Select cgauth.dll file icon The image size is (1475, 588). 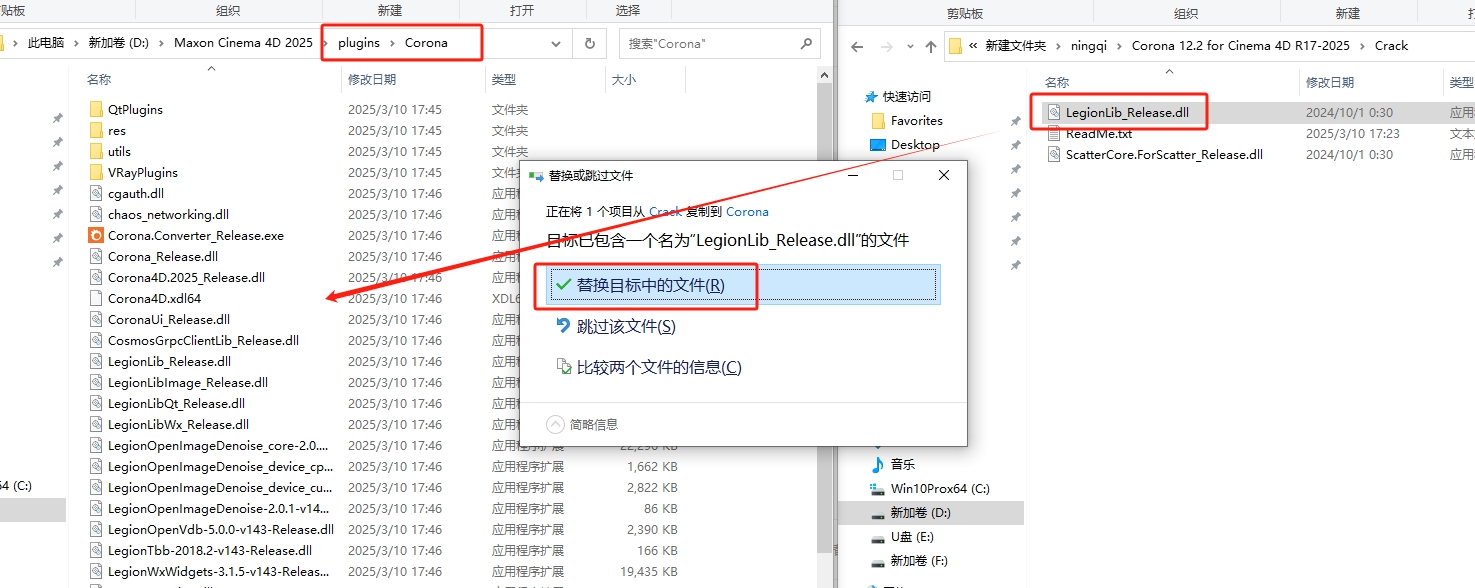(96, 193)
